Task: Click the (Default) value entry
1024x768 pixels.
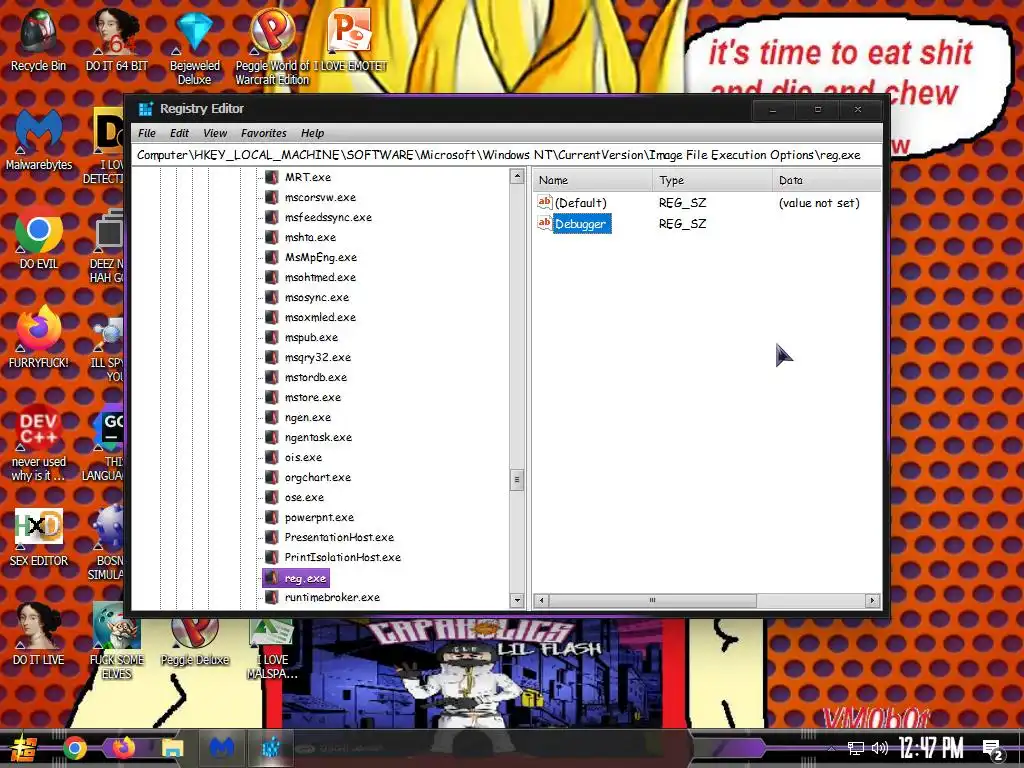Action: 581,203
